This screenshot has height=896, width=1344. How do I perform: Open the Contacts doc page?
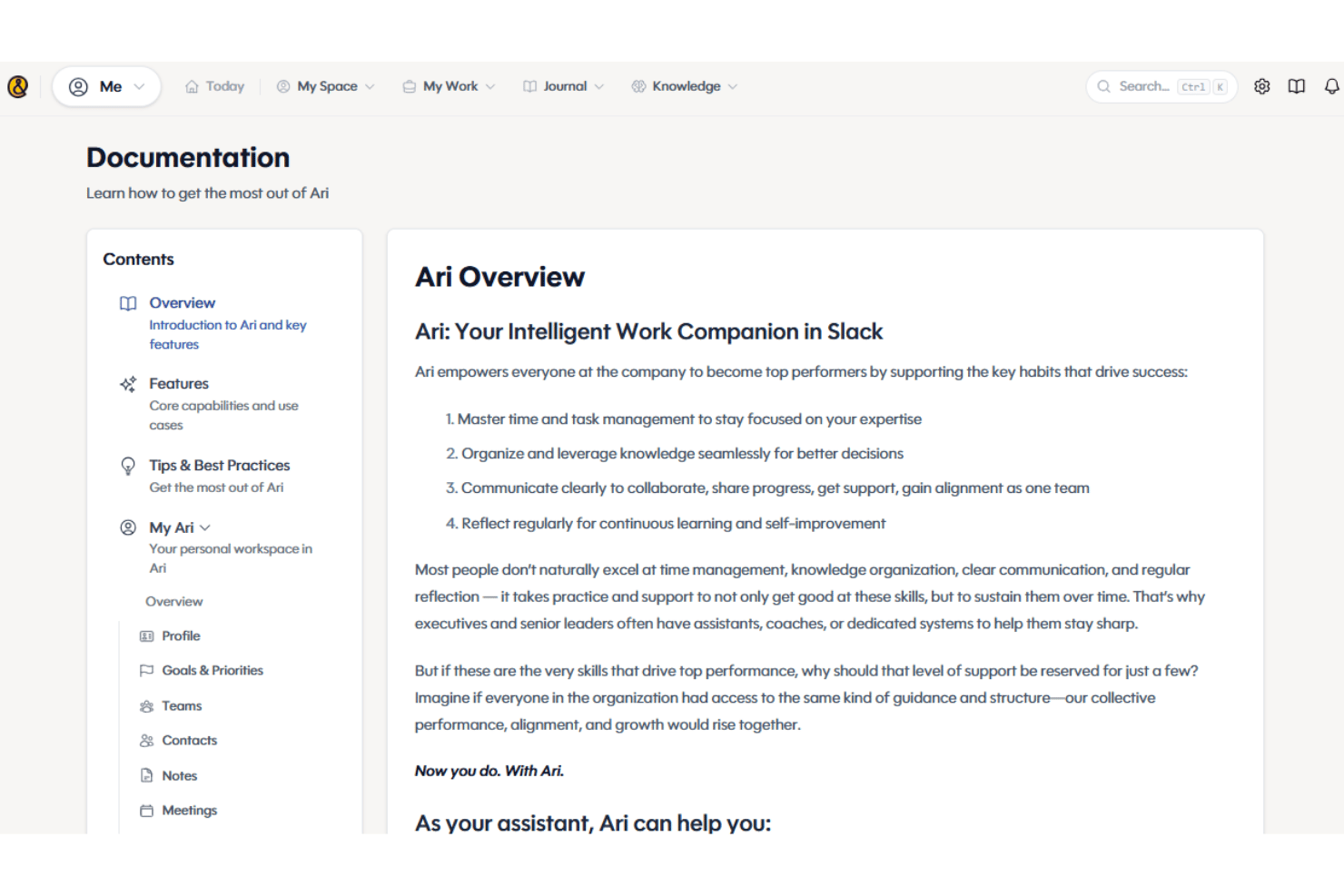189,740
